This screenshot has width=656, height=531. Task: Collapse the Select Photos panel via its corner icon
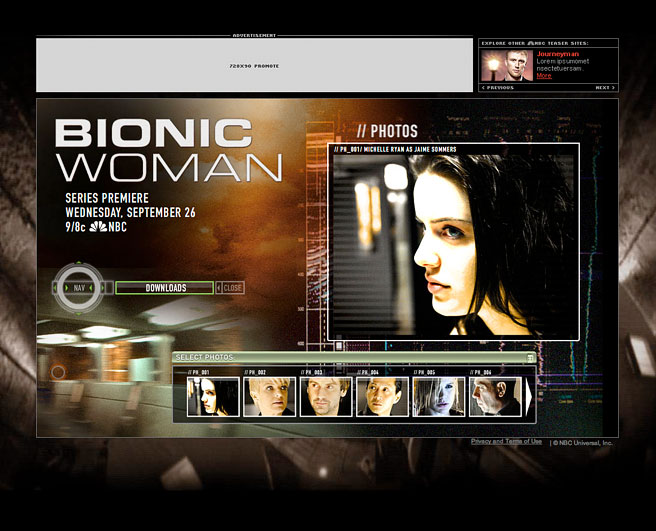(x=530, y=357)
